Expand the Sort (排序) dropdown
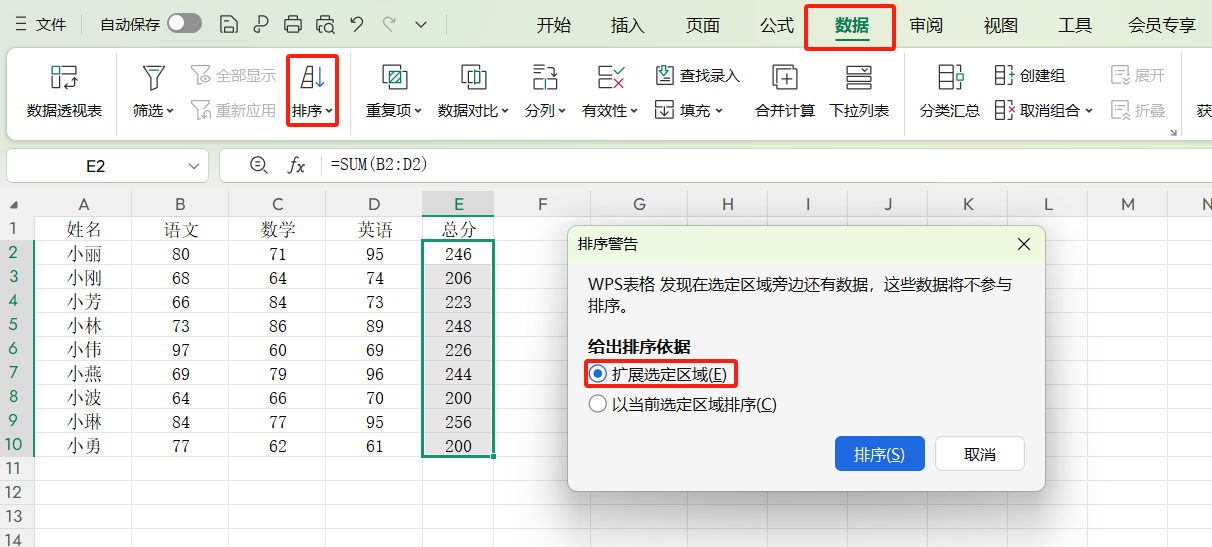 (x=312, y=111)
